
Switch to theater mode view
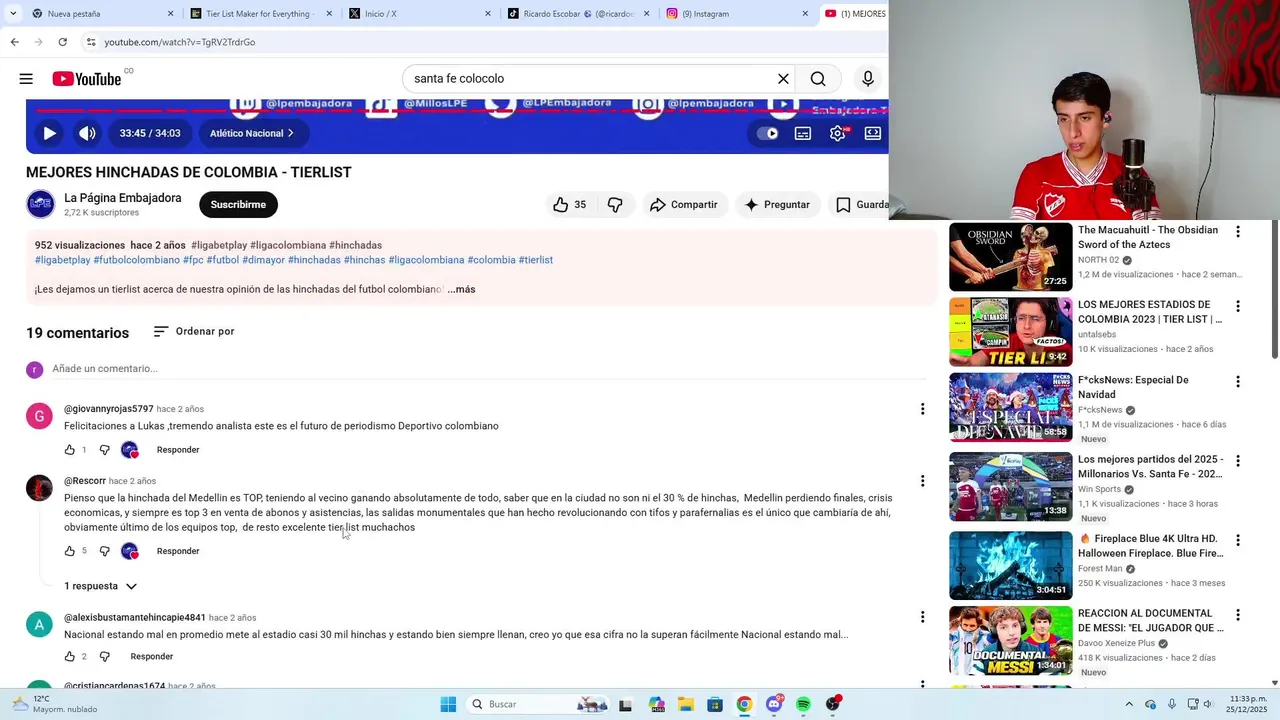873,133
